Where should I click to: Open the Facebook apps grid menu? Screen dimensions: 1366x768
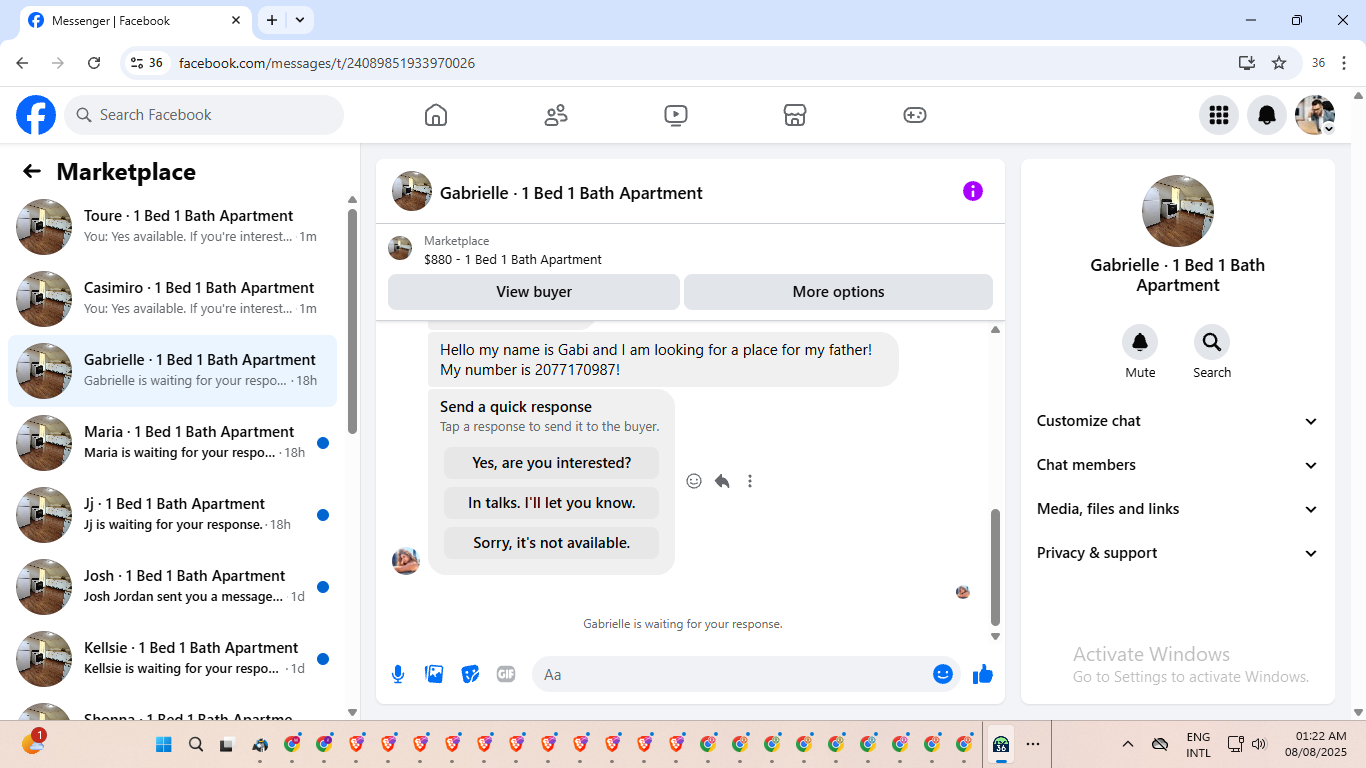pos(1219,115)
